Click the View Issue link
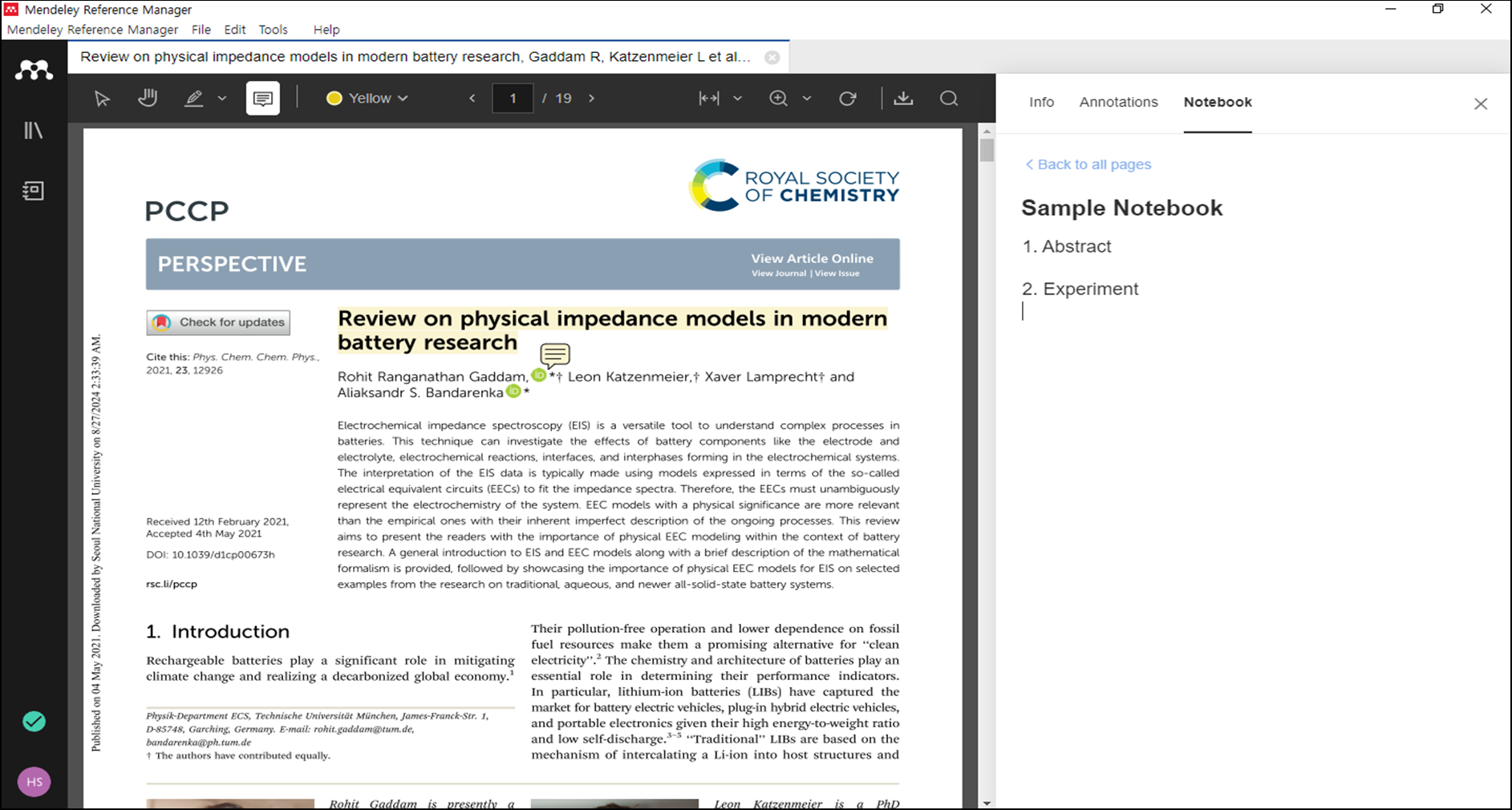 point(837,273)
